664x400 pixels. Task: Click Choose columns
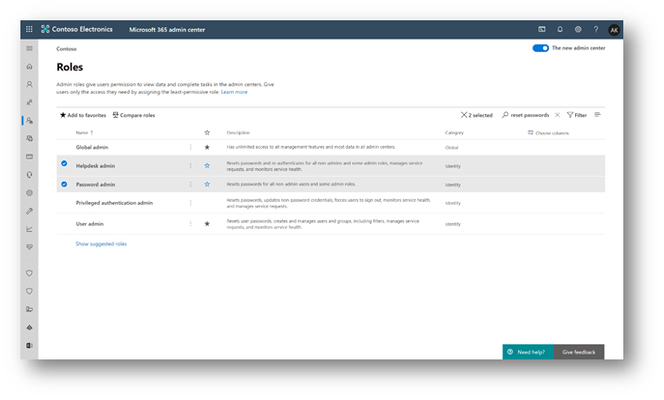548,133
